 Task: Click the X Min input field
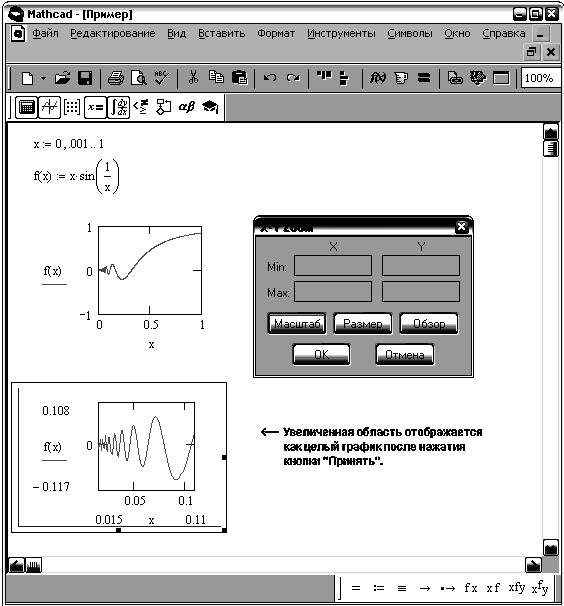tap(333, 266)
